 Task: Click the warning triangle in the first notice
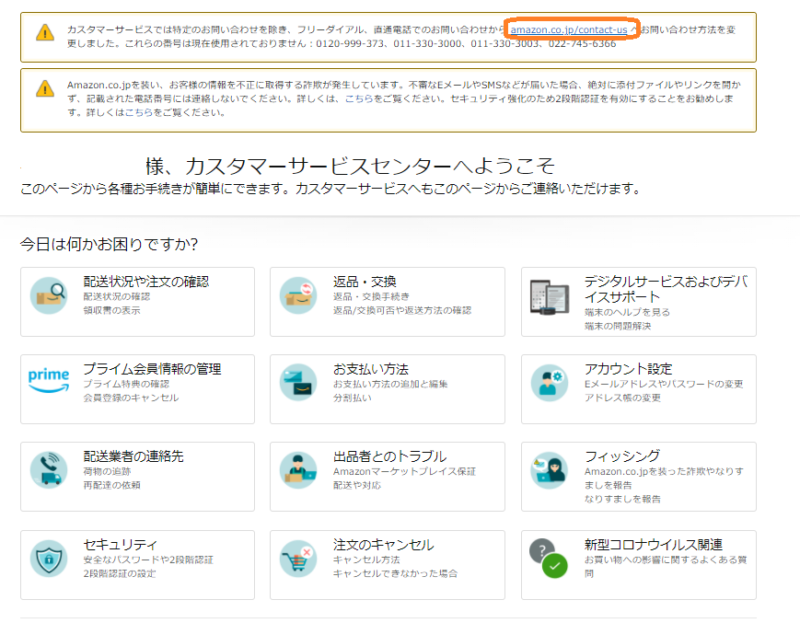[x=45, y=33]
